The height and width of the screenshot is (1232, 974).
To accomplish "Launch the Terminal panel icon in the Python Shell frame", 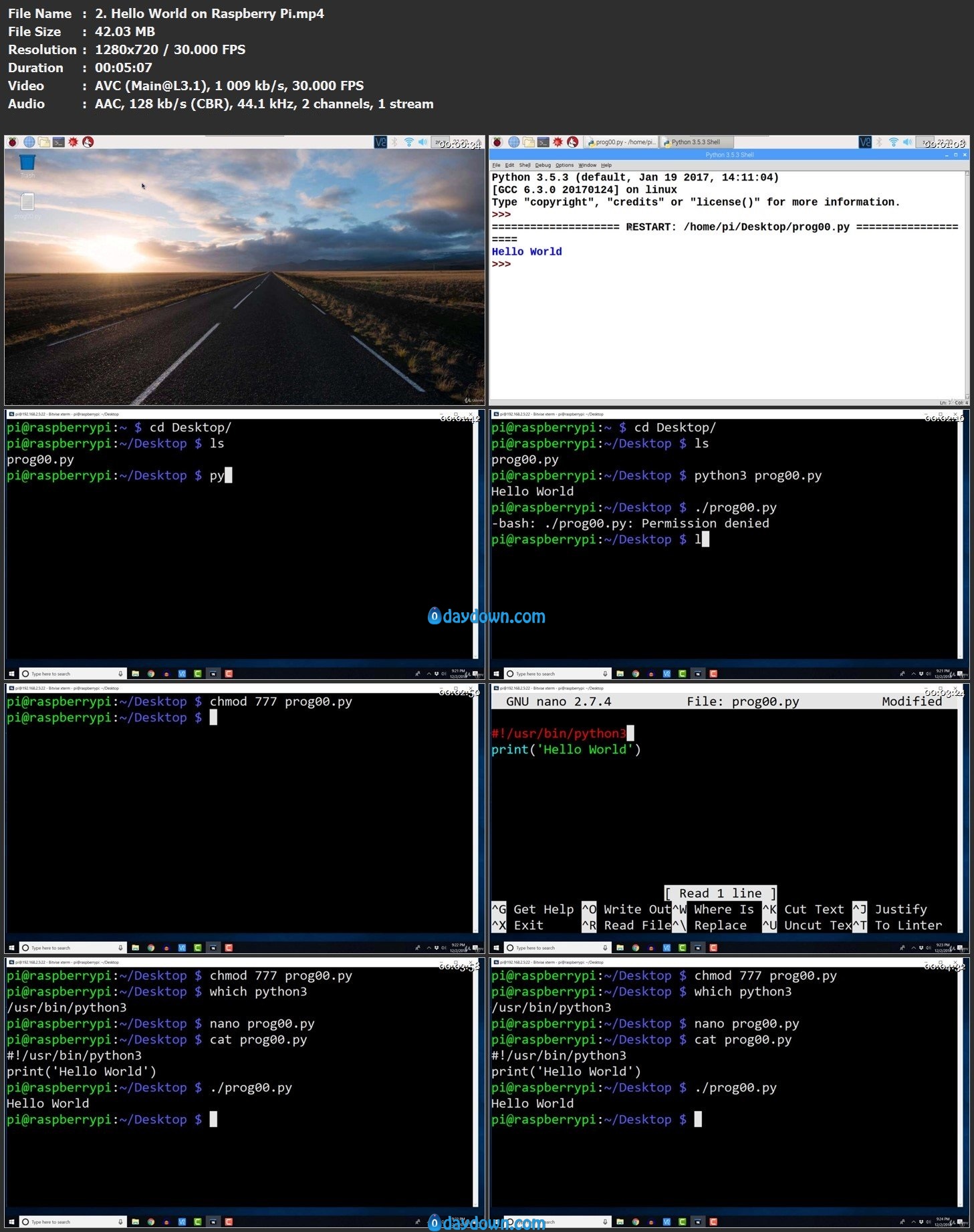I will pos(543,142).
